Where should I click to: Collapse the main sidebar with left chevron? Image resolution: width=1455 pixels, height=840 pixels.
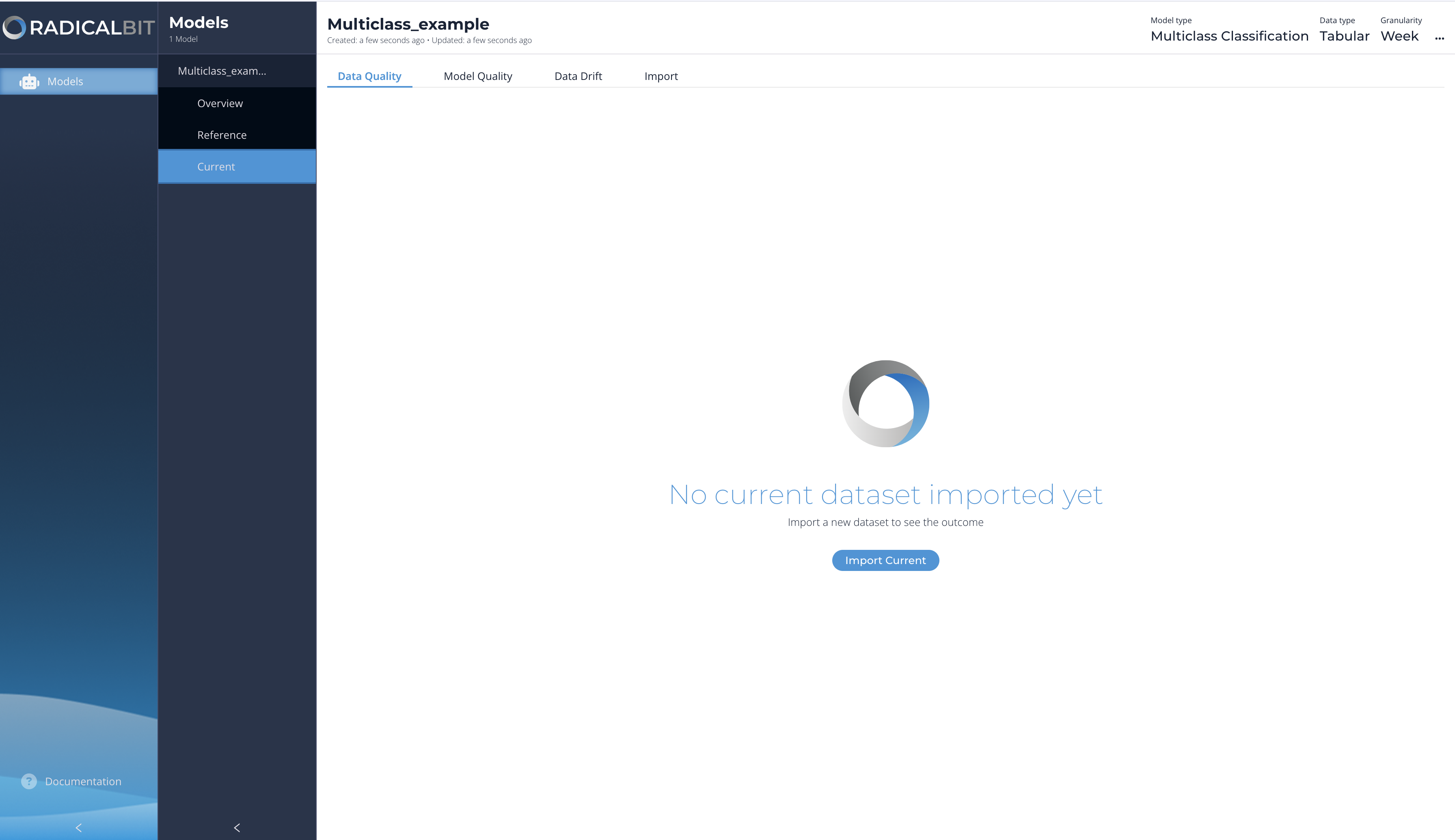click(78, 827)
